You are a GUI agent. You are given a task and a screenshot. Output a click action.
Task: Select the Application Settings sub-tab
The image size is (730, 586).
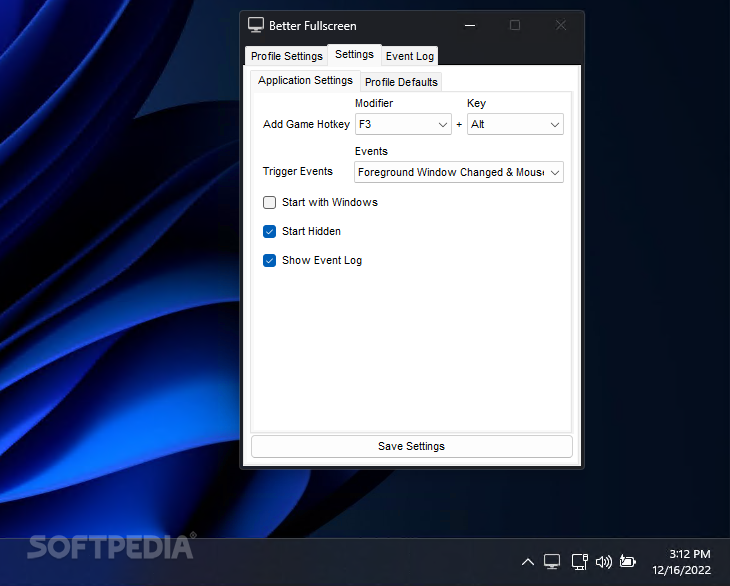[x=305, y=81]
